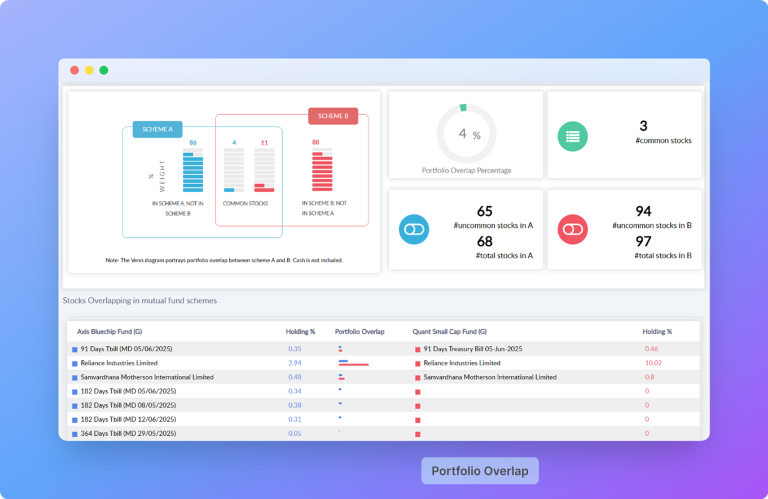768x499 pixels.
Task: Click the 0.48 holding value
Action: point(295,377)
